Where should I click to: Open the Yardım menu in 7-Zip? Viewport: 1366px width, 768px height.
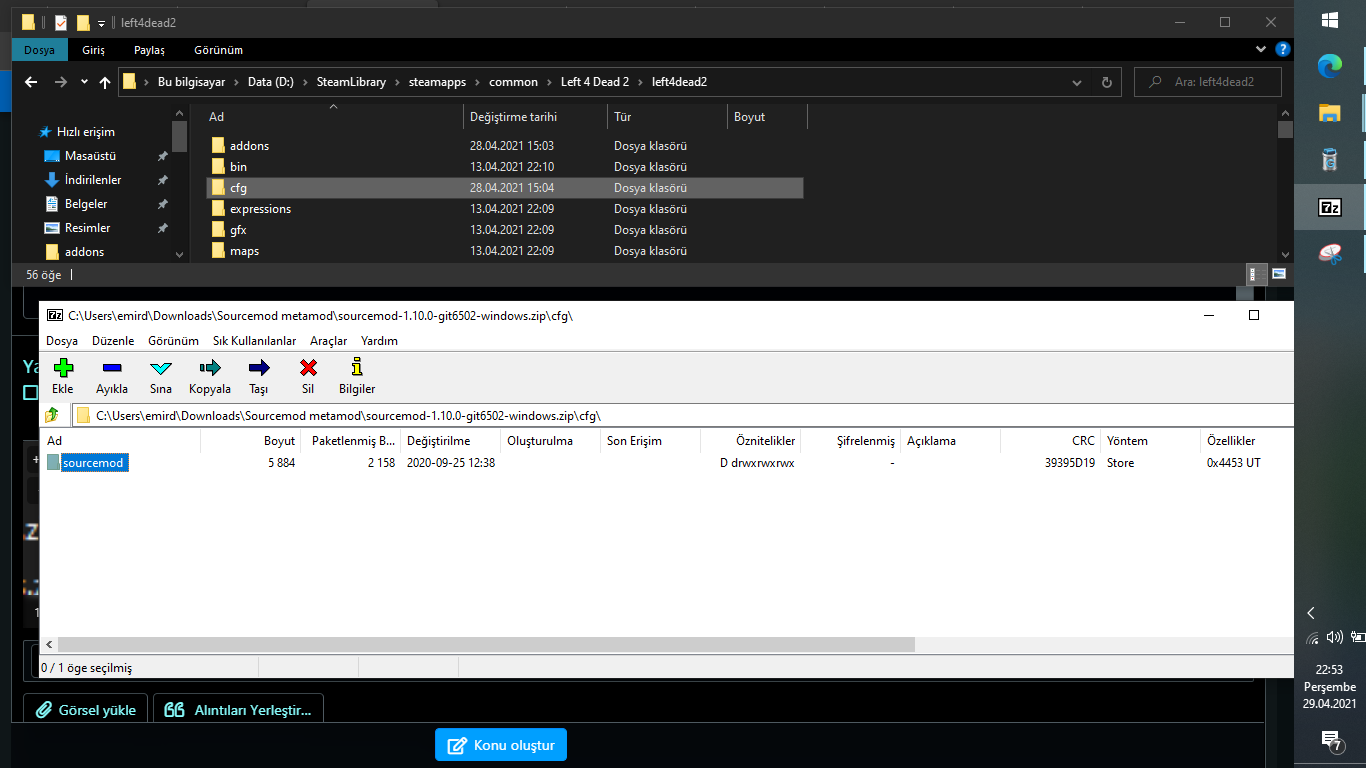(379, 341)
